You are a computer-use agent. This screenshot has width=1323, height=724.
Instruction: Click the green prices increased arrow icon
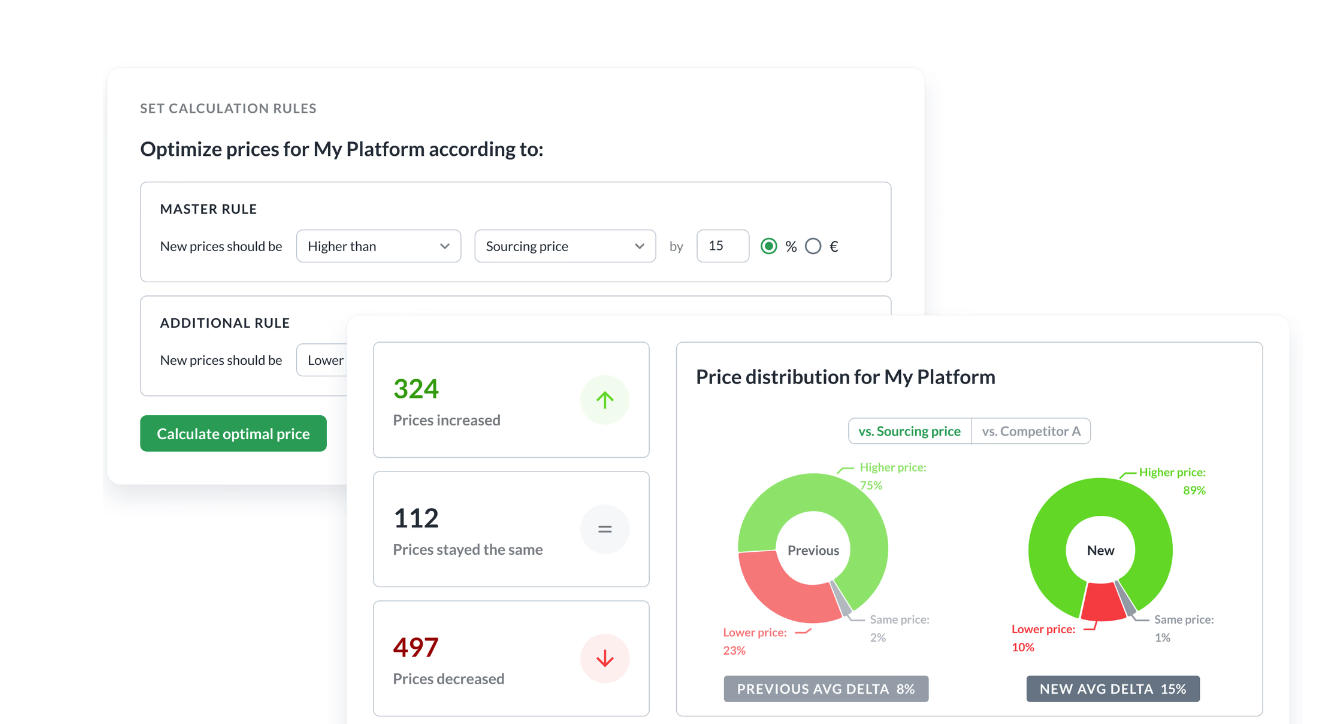[604, 399]
